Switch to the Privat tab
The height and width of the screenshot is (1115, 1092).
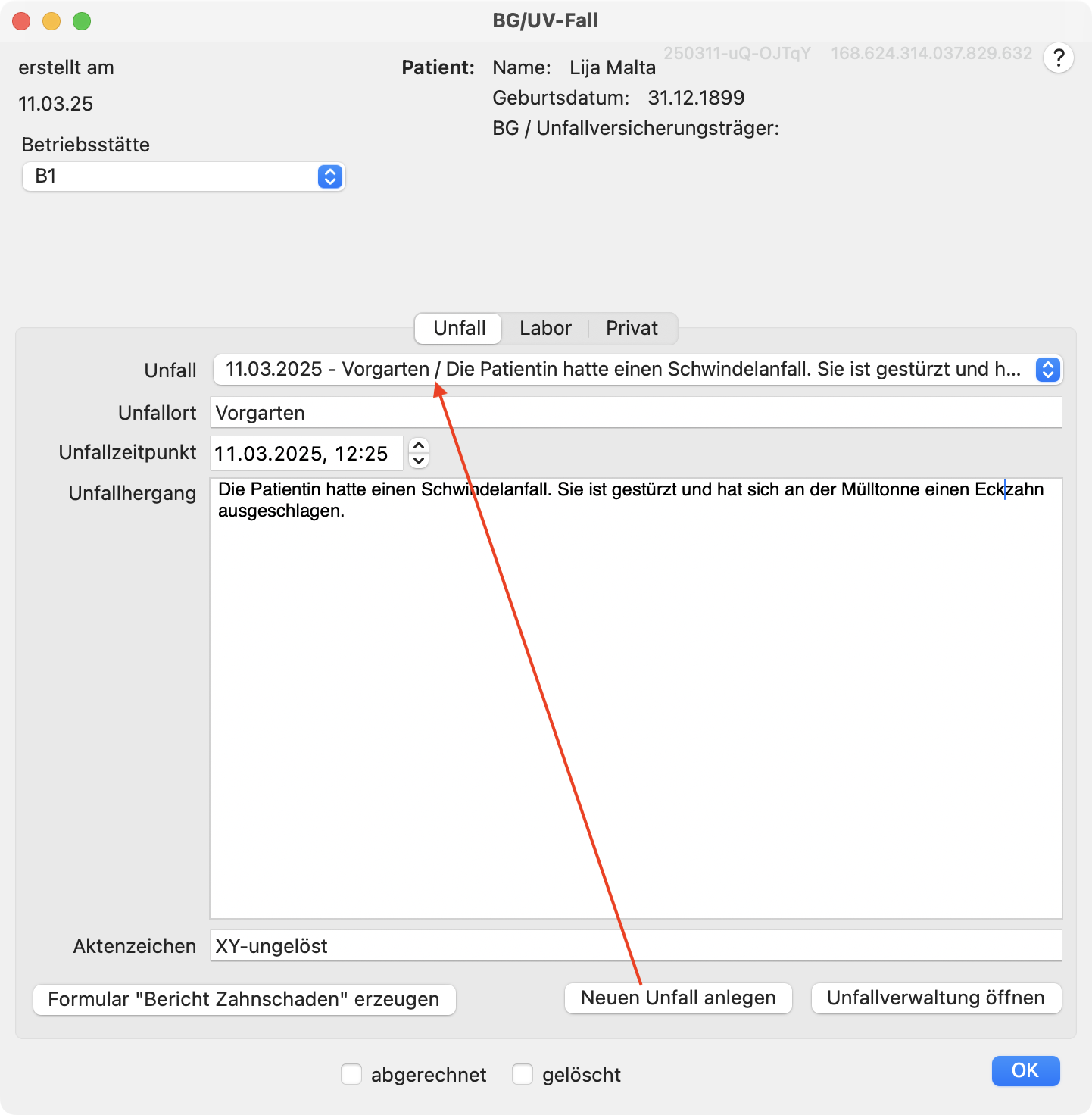[x=632, y=328]
